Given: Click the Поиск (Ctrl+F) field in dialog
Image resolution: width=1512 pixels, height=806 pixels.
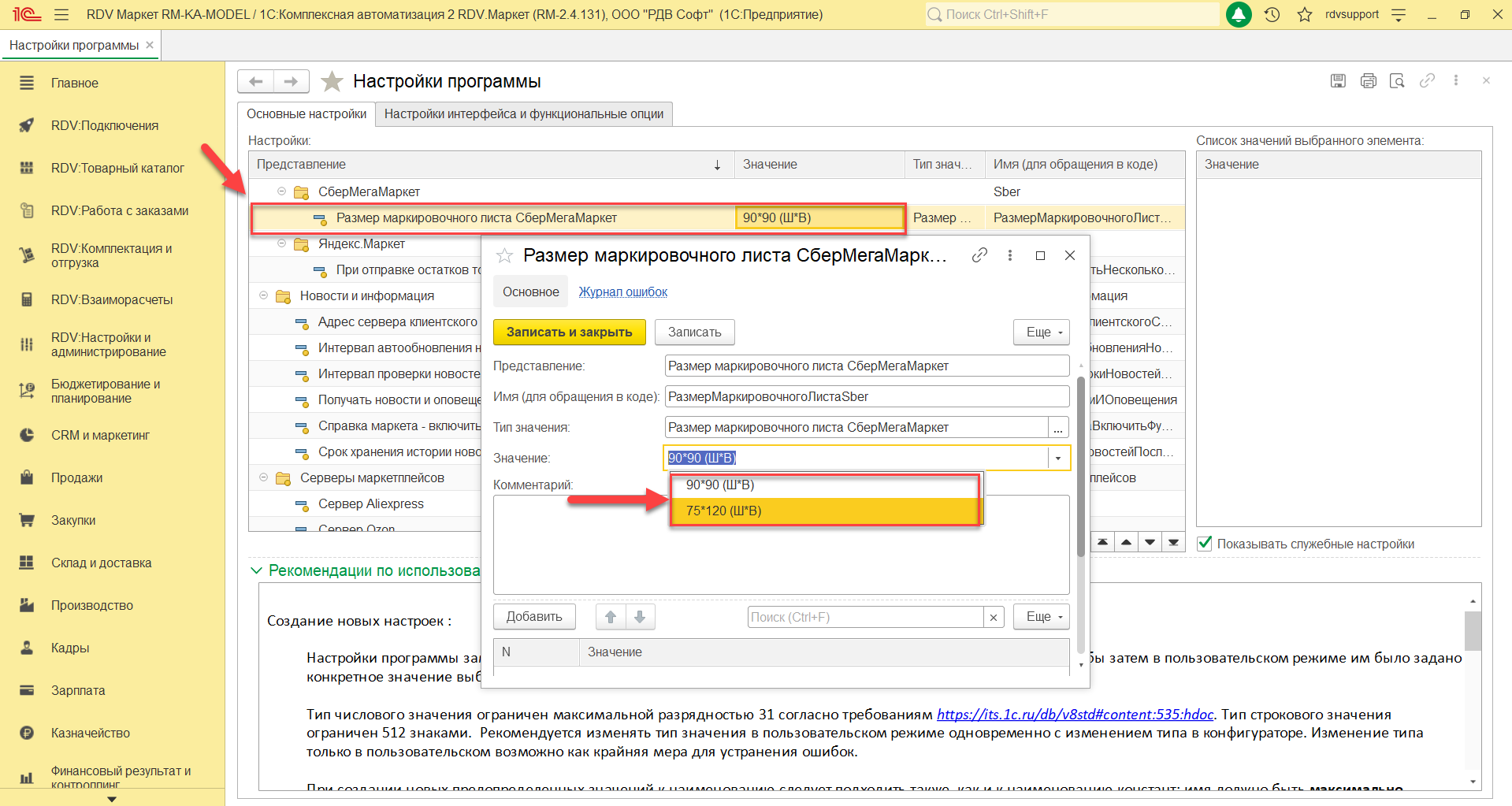Looking at the screenshot, I should click(864, 617).
